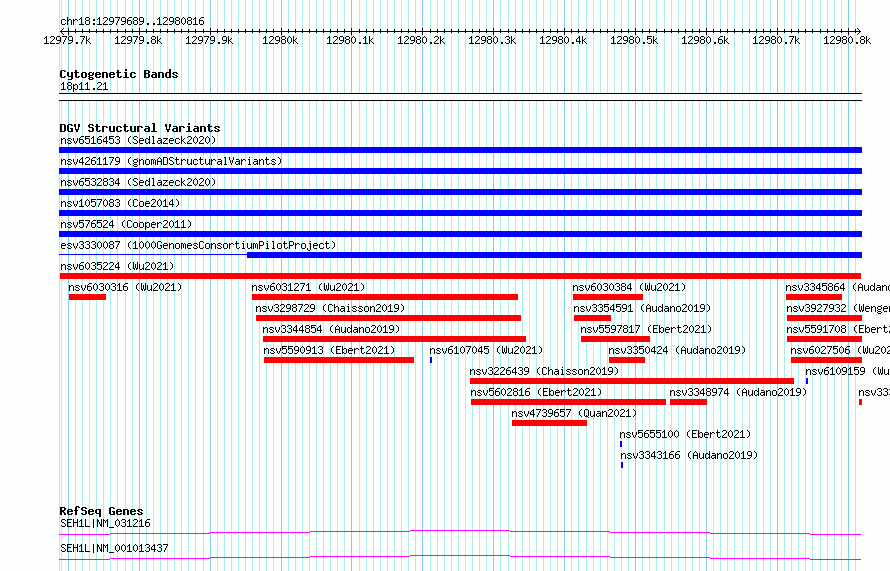Viewport: 890px width, 571px height.
Task: Select the nsv6035224 (Wu2021) red bar
Action: point(460,276)
